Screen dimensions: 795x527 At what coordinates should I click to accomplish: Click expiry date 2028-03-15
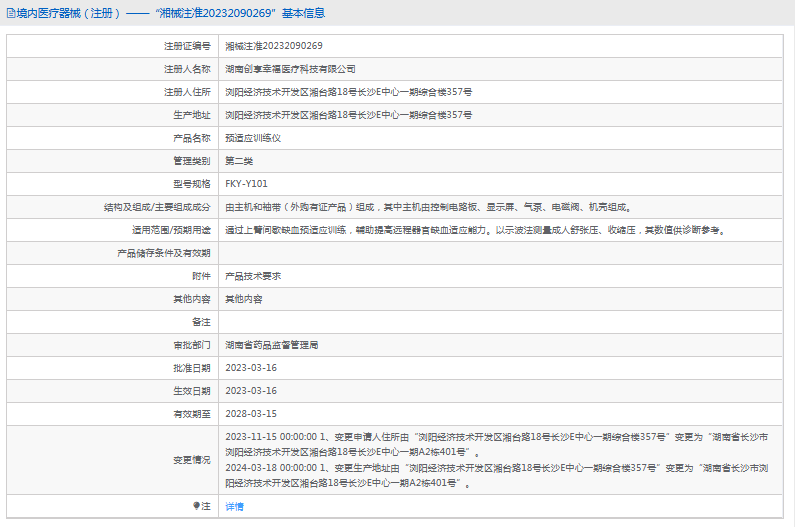pos(251,414)
